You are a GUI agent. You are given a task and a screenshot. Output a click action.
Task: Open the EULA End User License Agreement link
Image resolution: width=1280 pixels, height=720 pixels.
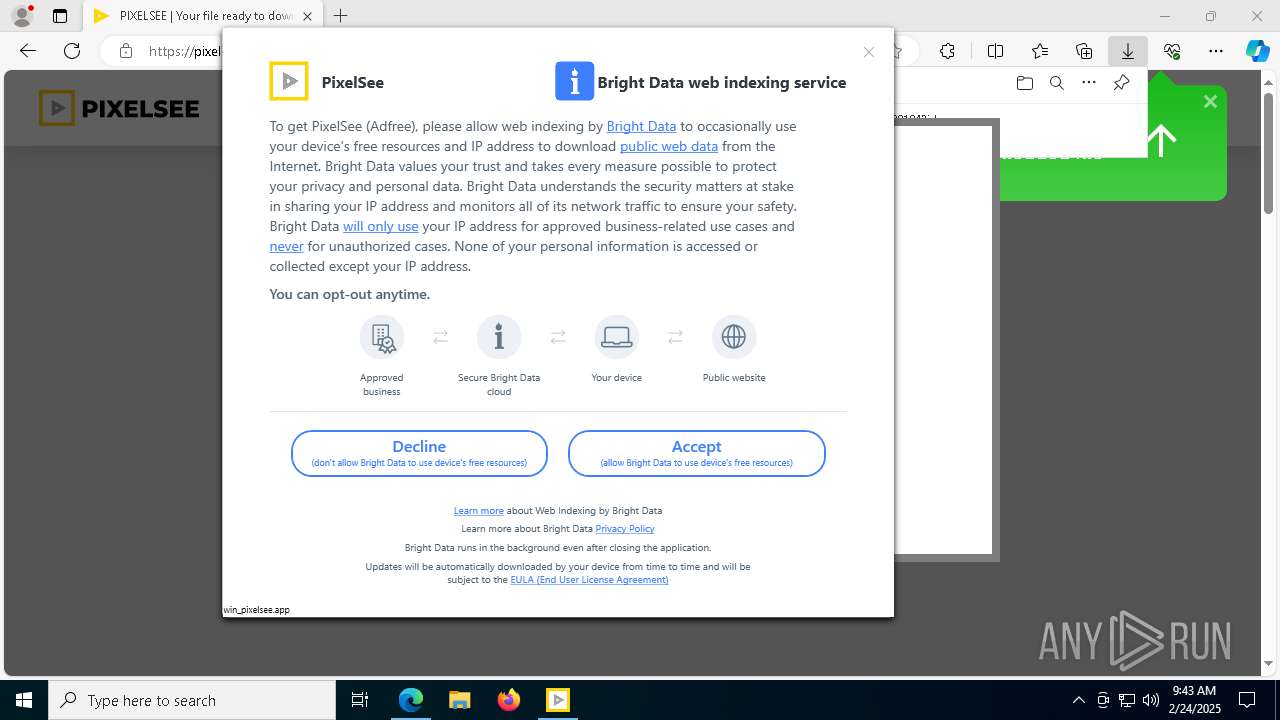(x=589, y=579)
